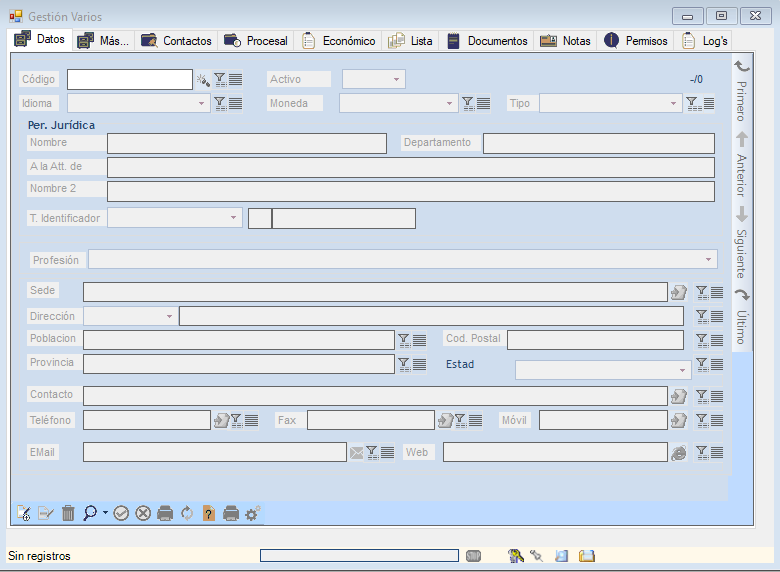
Task: Click the filter icon next to Código field
Action: coord(220,80)
